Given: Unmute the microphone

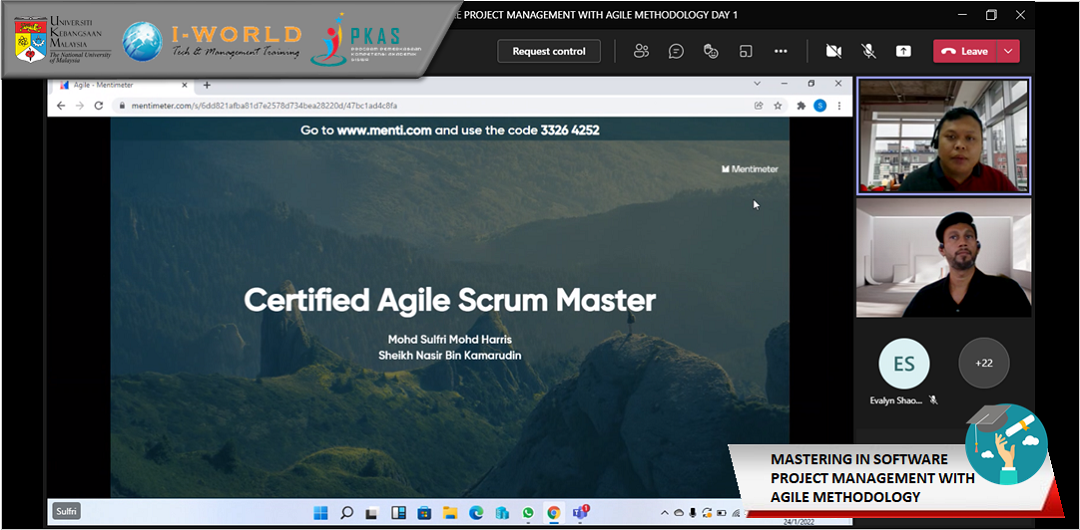Looking at the screenshot, I should (x=869, y=51).
